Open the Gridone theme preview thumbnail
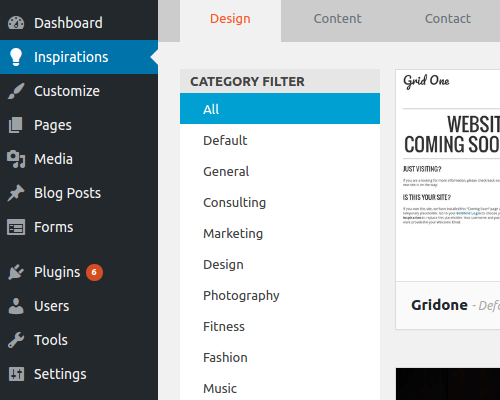Image resolution: width=500 pixels, height=400 pixels. [x=448, y=175]
